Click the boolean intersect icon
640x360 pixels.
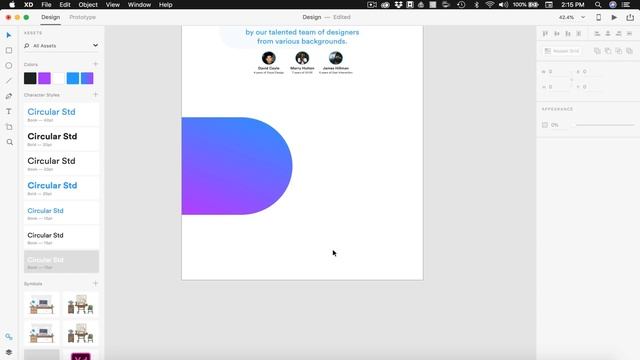pos(619,51)
